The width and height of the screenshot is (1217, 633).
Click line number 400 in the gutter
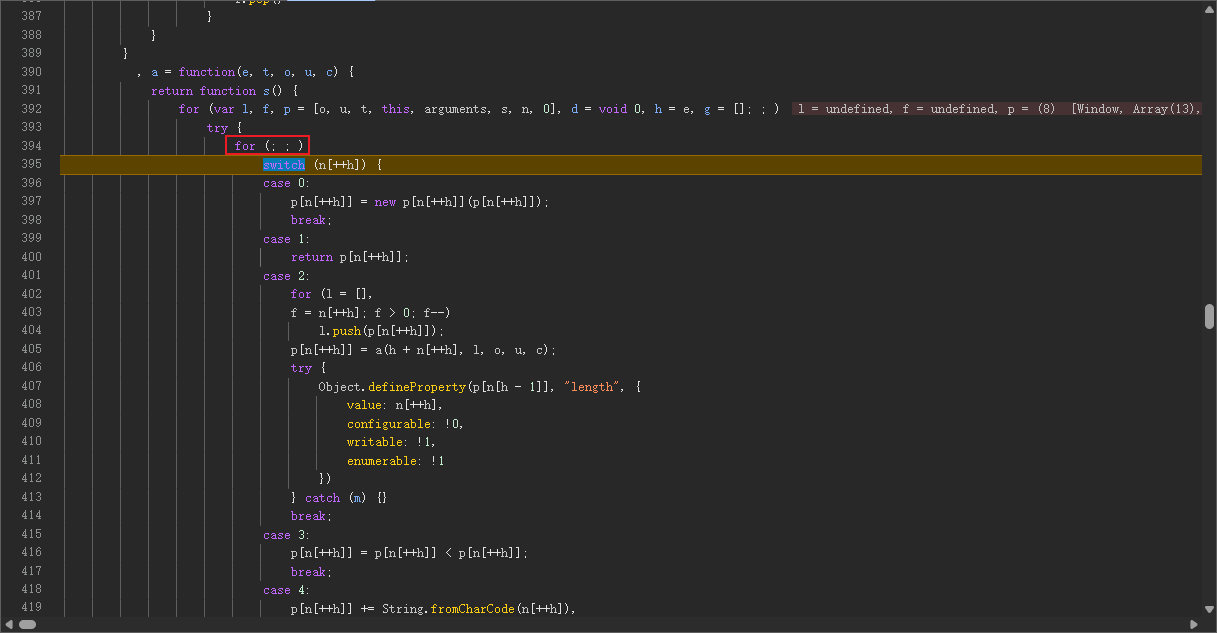coord(31,257)
